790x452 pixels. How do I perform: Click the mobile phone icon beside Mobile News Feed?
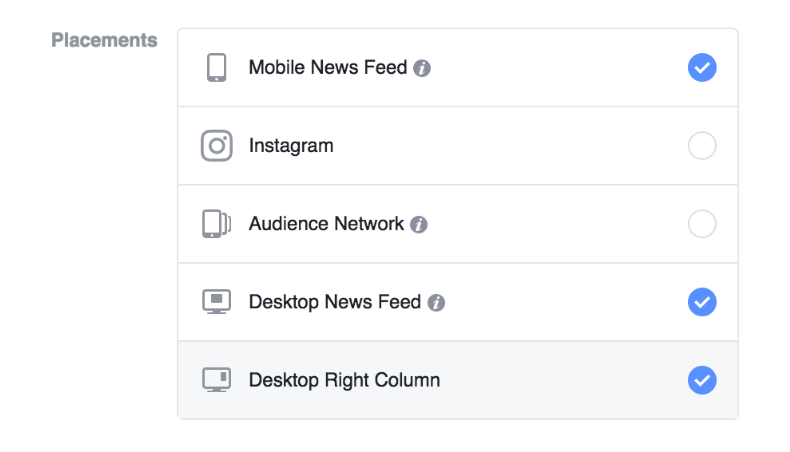(x=216, y=68)
